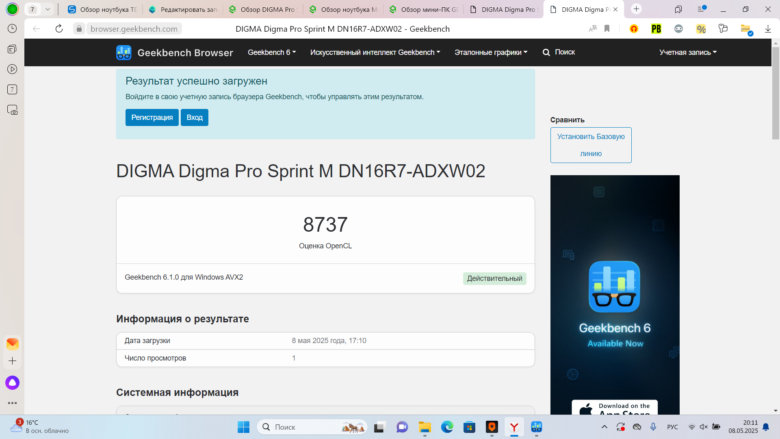This screenshot has height=439, width=780.
Task: Click the volume muted tray icon
Action: (x=703, y=427)
